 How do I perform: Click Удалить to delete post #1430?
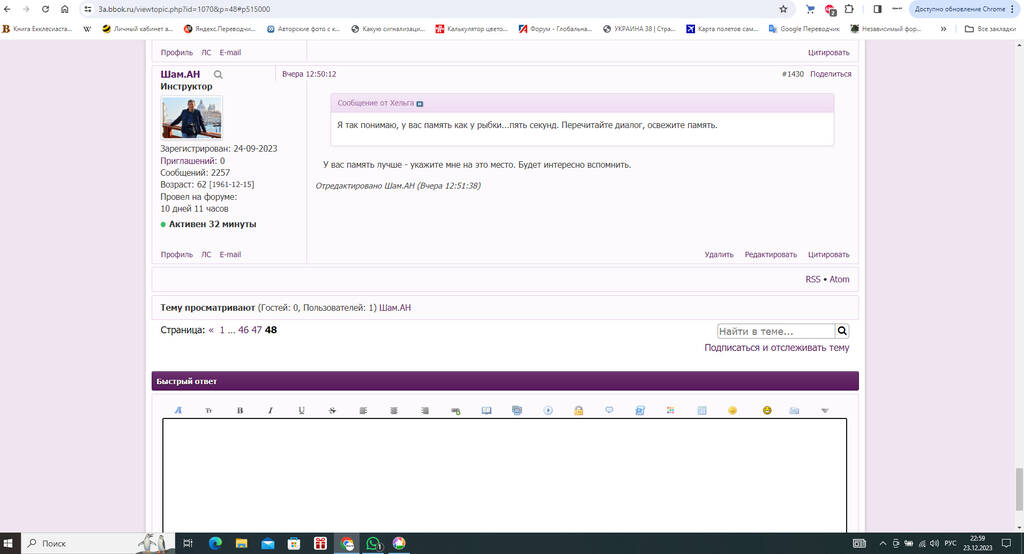[x=719, y=255]
